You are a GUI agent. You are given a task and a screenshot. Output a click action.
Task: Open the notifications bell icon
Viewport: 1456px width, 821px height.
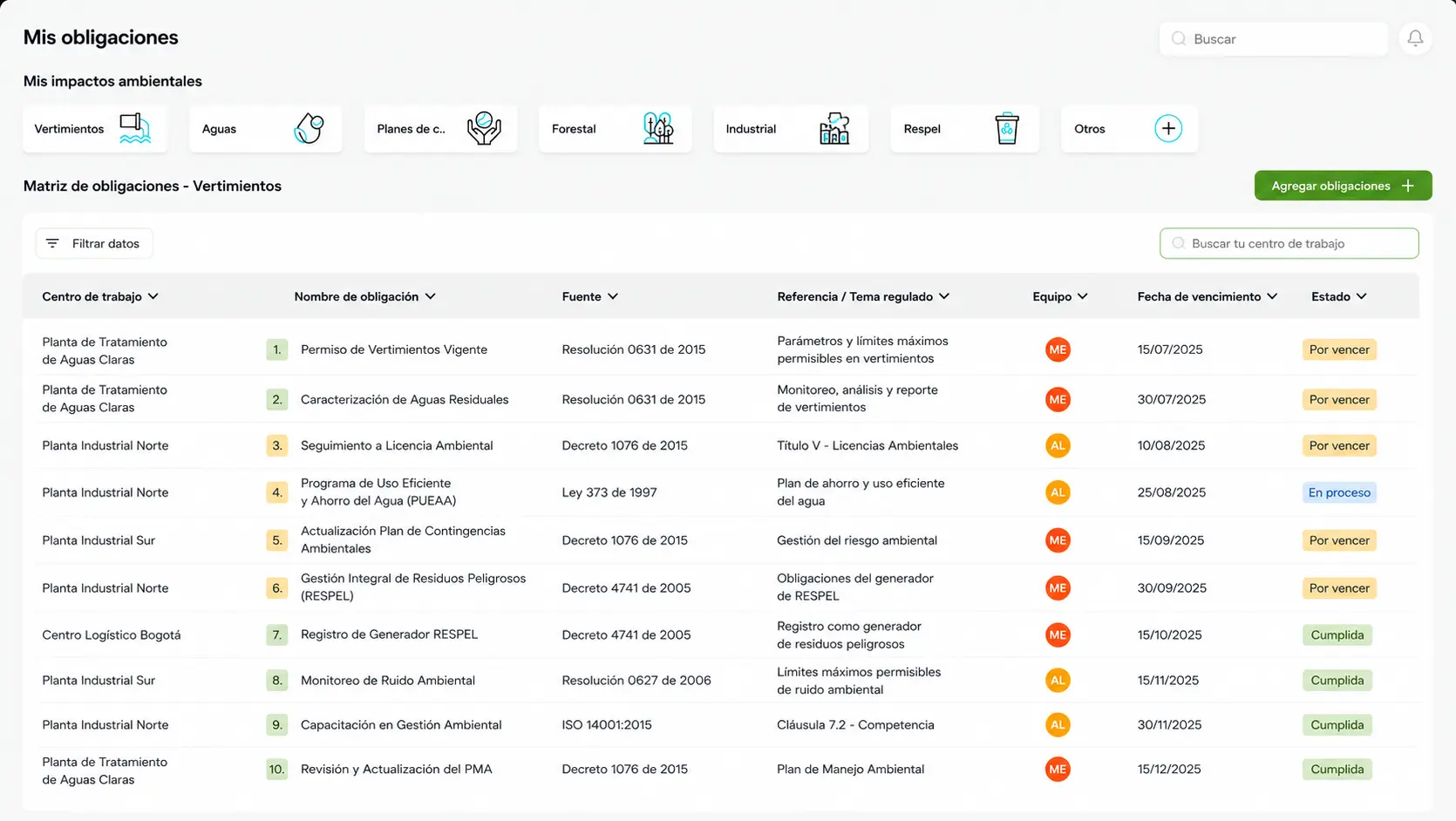1415,38
